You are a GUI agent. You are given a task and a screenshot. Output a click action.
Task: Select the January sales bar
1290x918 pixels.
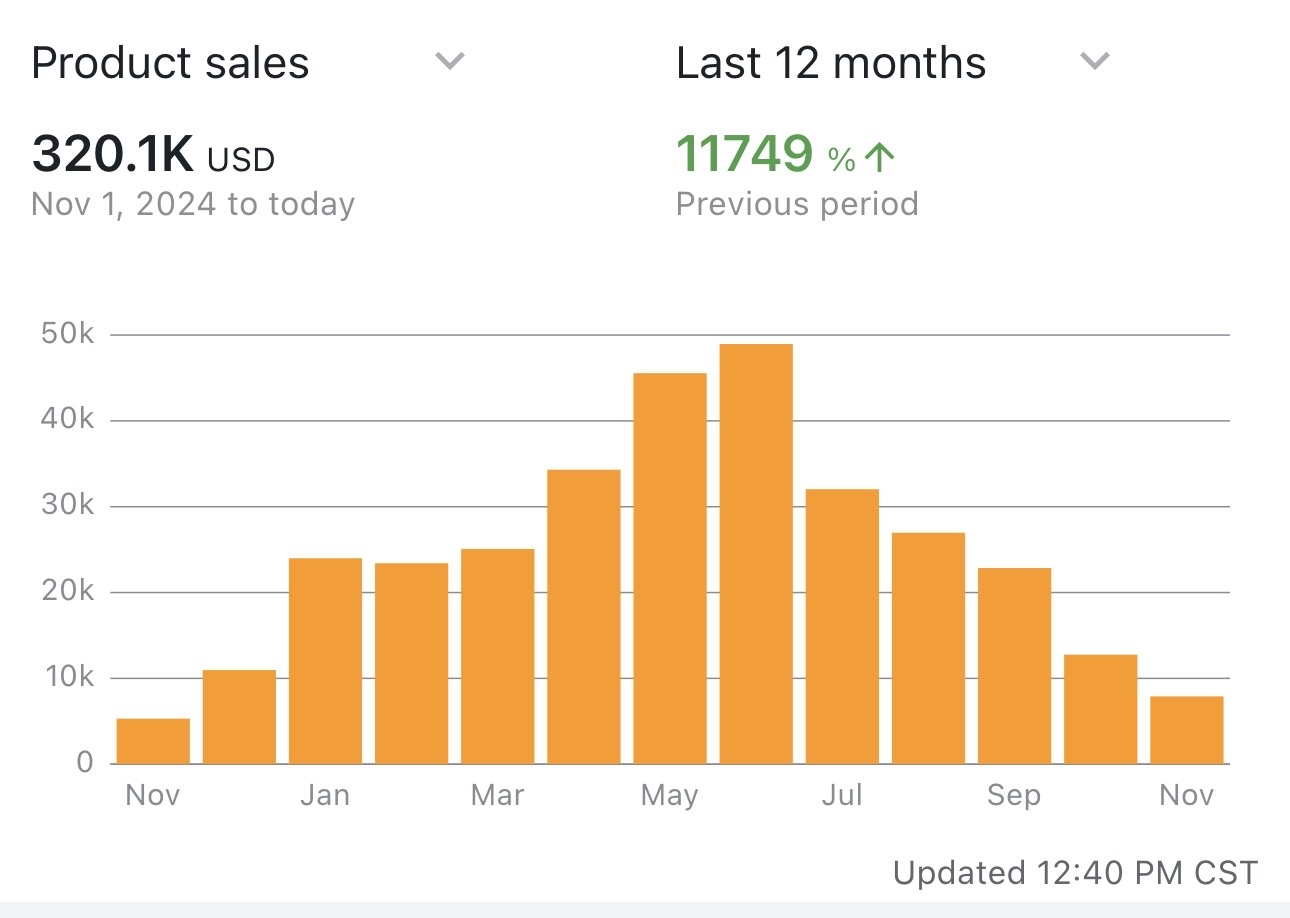(x=325, y=660)
